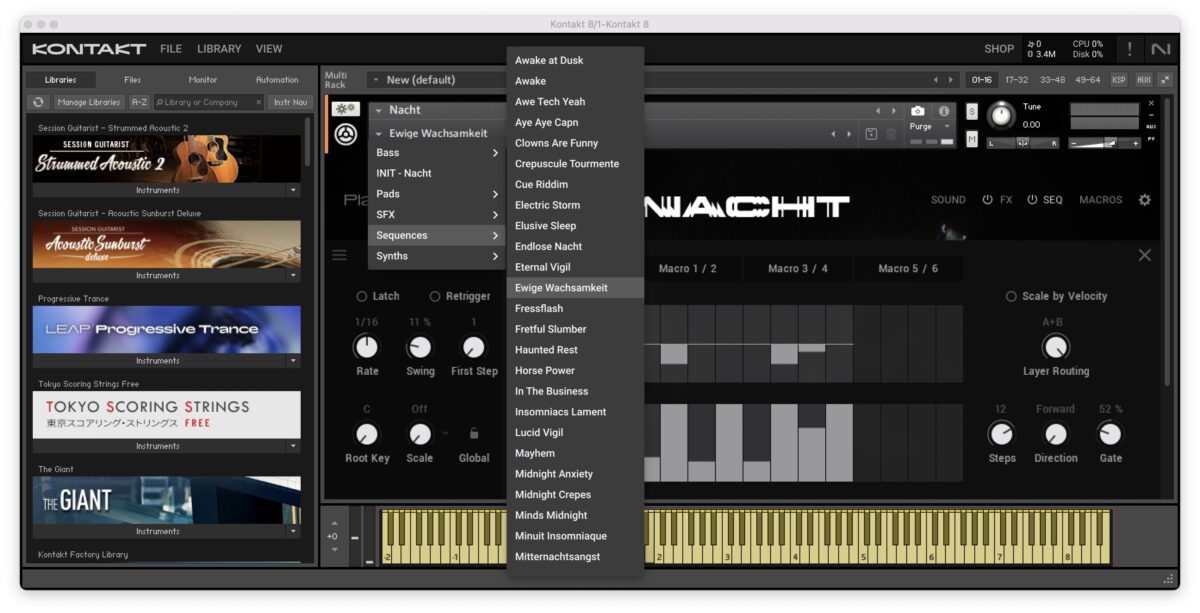Switch to the Macro 3 / 4 tab

(x=798, y=268)
